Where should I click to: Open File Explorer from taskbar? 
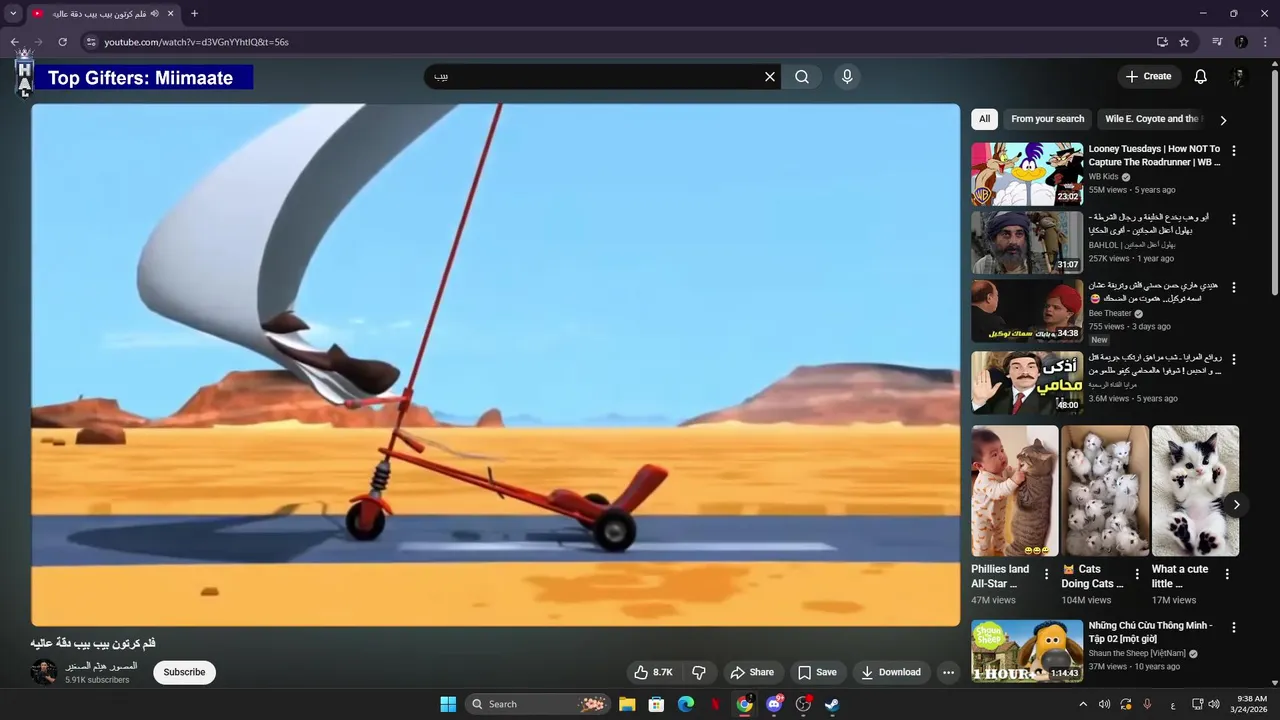click(627, 704)
